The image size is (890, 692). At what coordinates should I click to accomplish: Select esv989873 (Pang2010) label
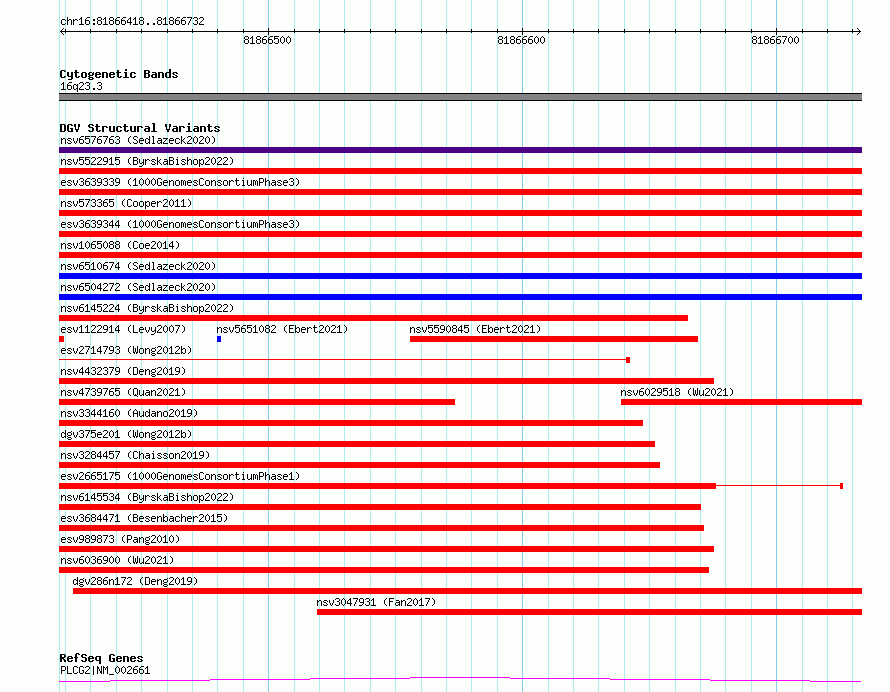click(x=120, y=539)
